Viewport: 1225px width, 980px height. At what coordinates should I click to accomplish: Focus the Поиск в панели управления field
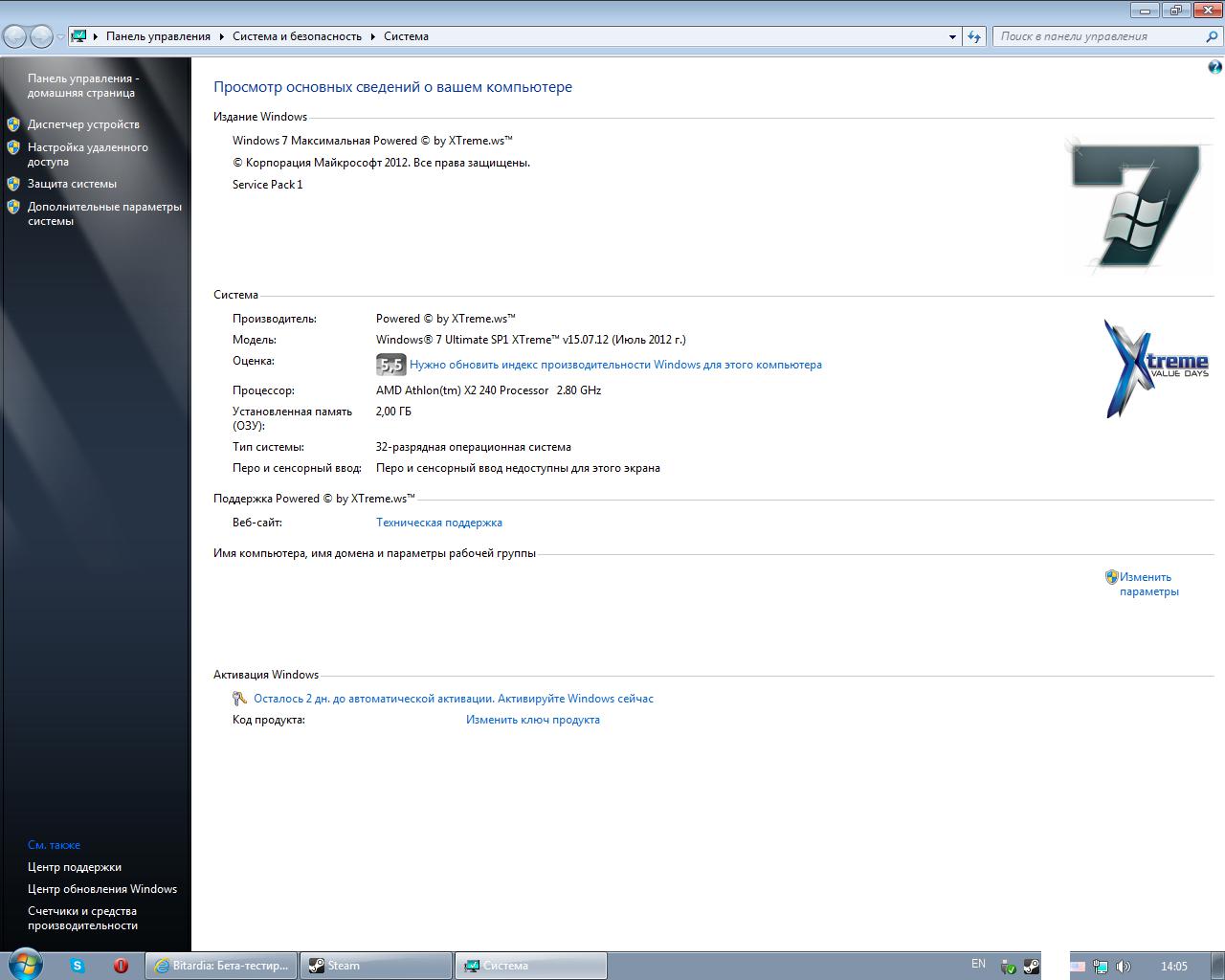(1099, 36)
